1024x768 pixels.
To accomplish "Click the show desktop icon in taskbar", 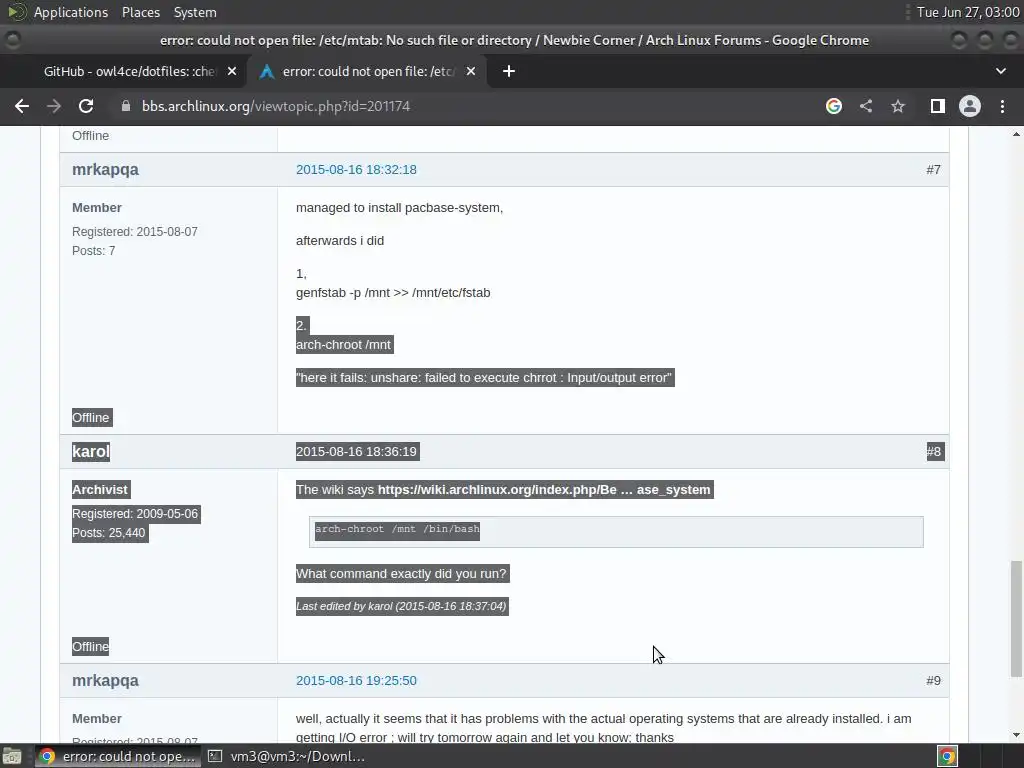I will (x=11, y=757).
